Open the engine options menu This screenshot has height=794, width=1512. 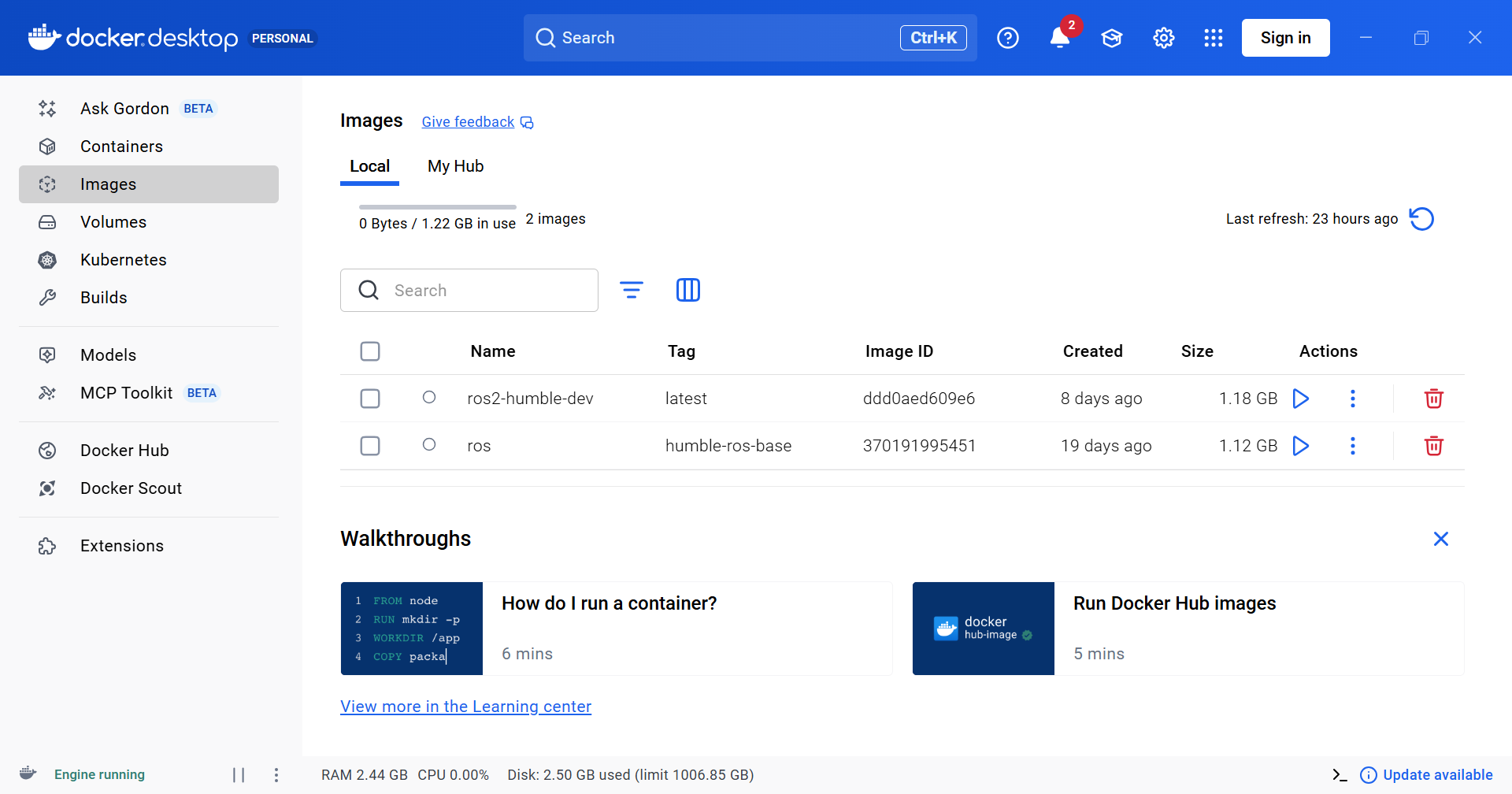pyautogui.click(x=276, y=775)
